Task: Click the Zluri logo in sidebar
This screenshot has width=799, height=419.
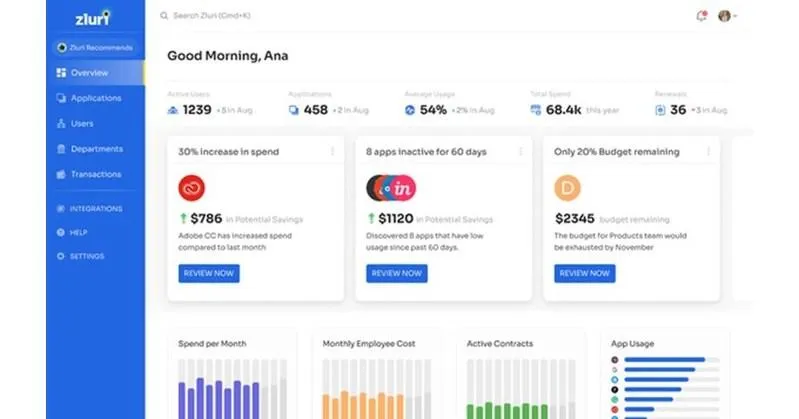Action: click(x=93, y=18)
